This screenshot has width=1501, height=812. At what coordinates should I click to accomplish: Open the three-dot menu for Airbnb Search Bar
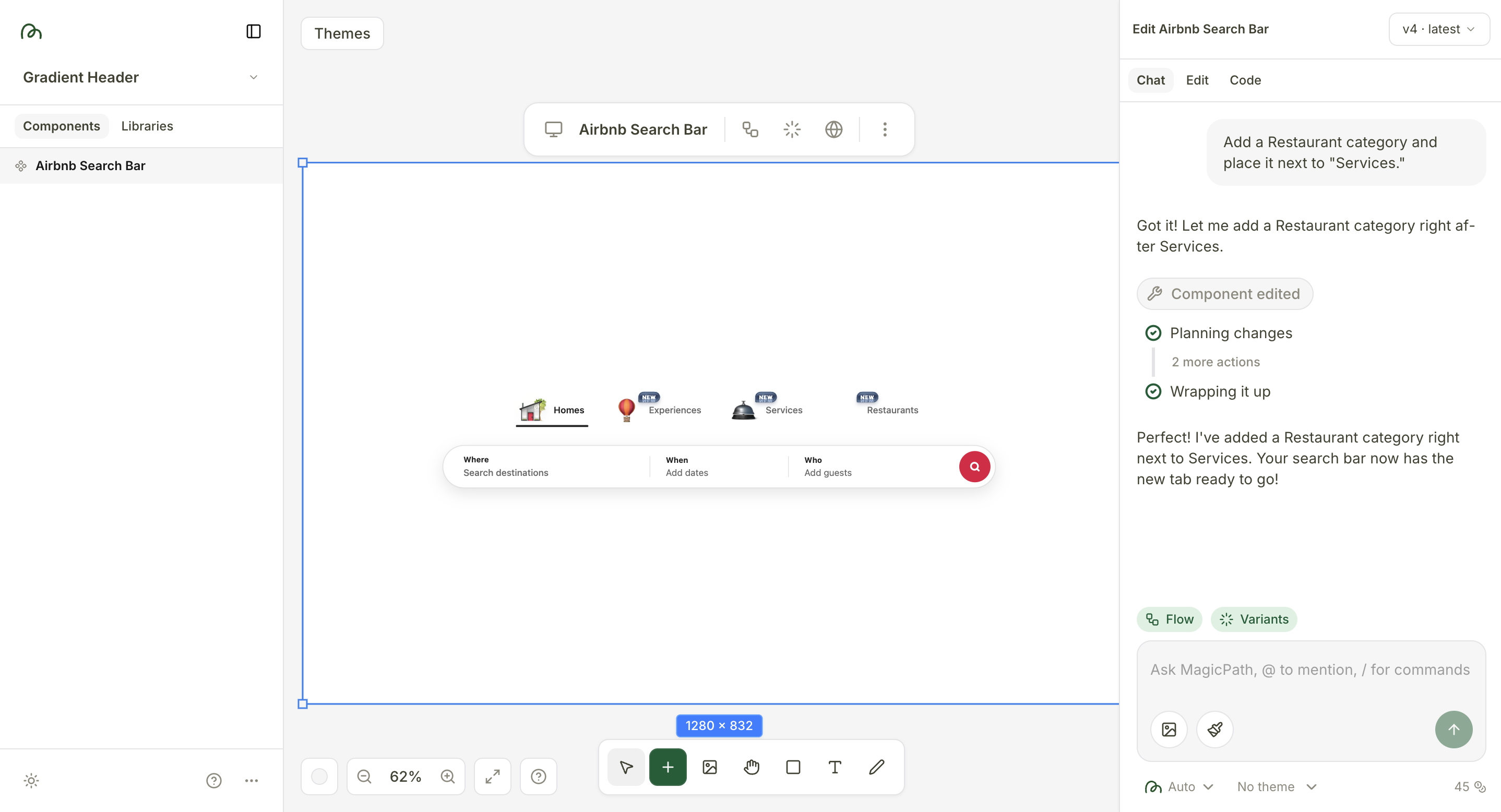(885, 129)
